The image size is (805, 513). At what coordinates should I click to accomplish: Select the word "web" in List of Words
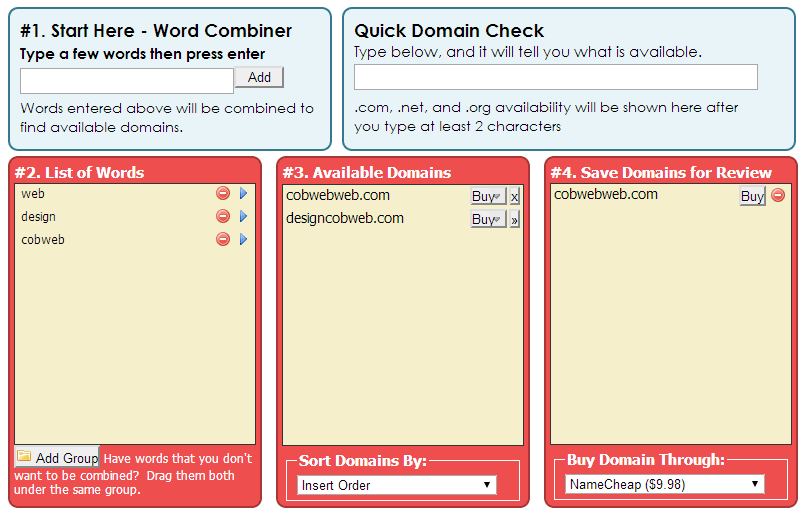(x=33, y=194)
